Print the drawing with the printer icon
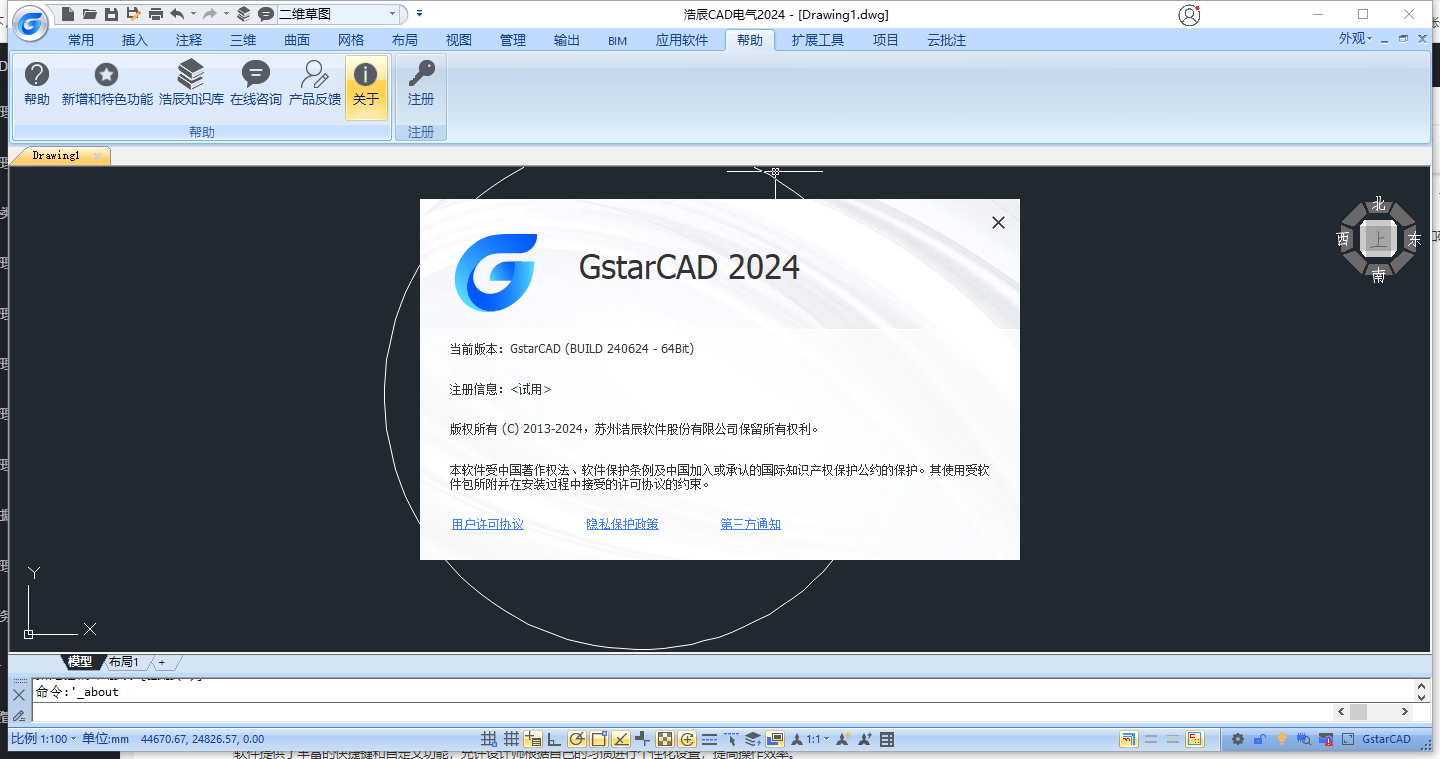1440x759 pixels. pos(155,14)
